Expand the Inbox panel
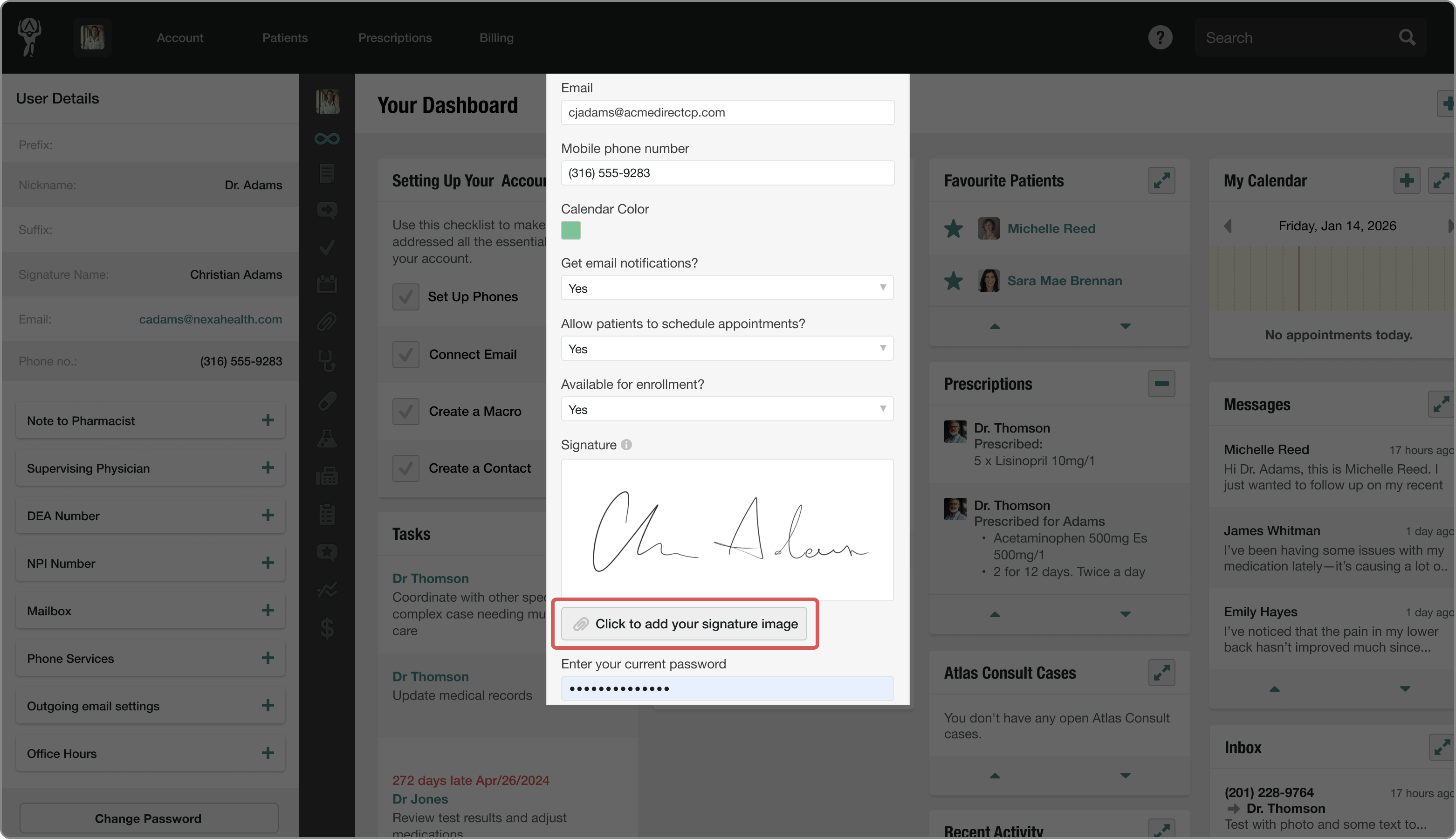Viewport: 1456px width, 839px height. tap(1442, 747)
